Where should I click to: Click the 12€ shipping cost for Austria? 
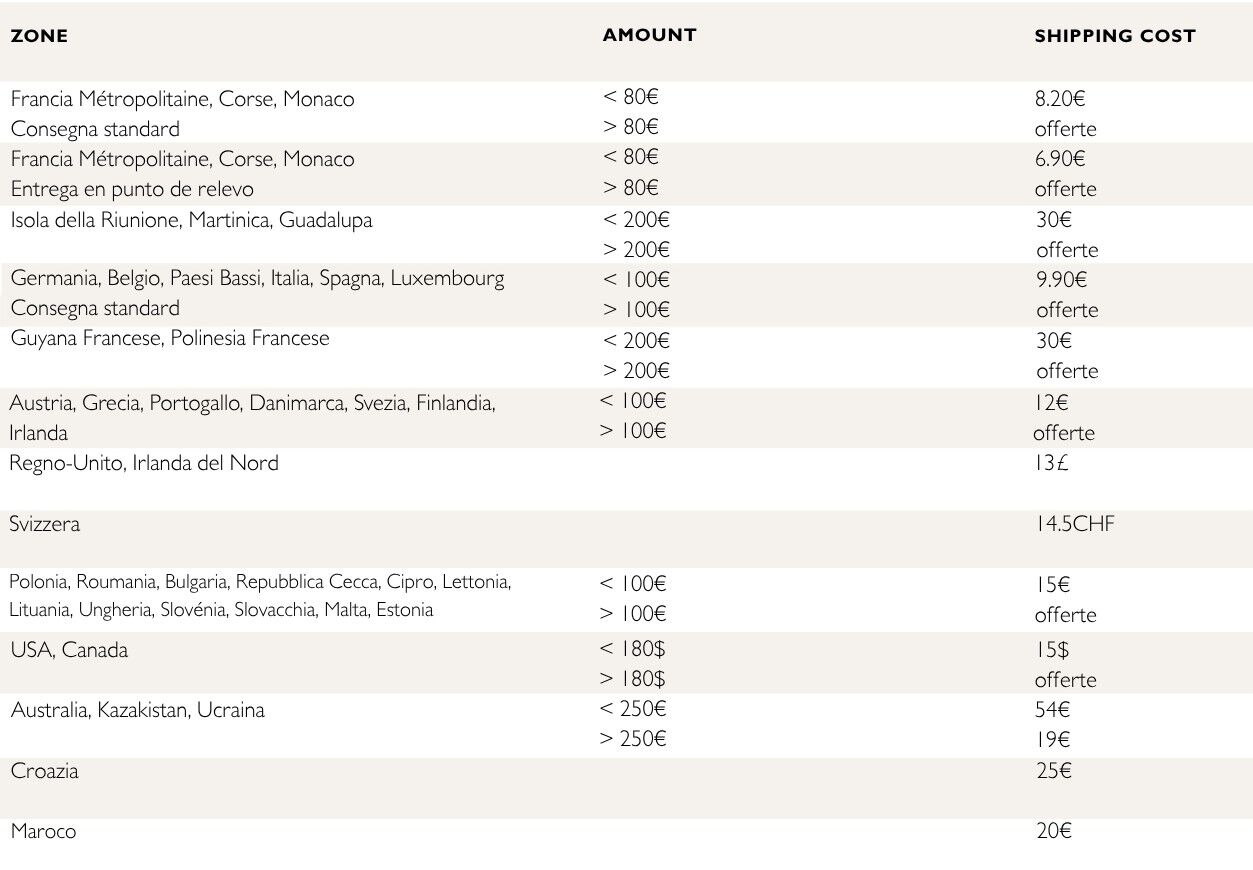pos(1052,403)
